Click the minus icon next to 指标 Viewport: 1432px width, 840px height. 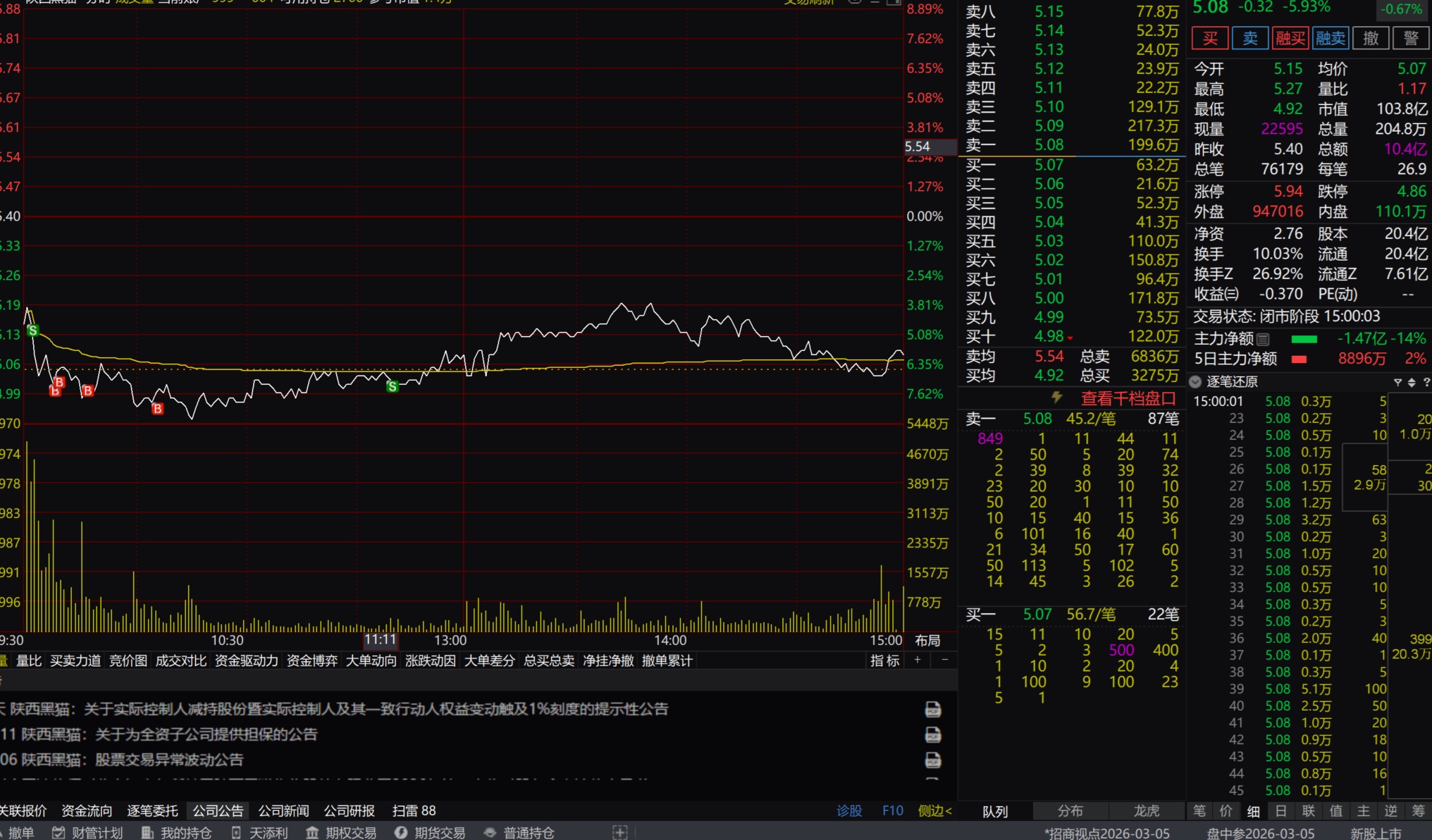point(945,660)
